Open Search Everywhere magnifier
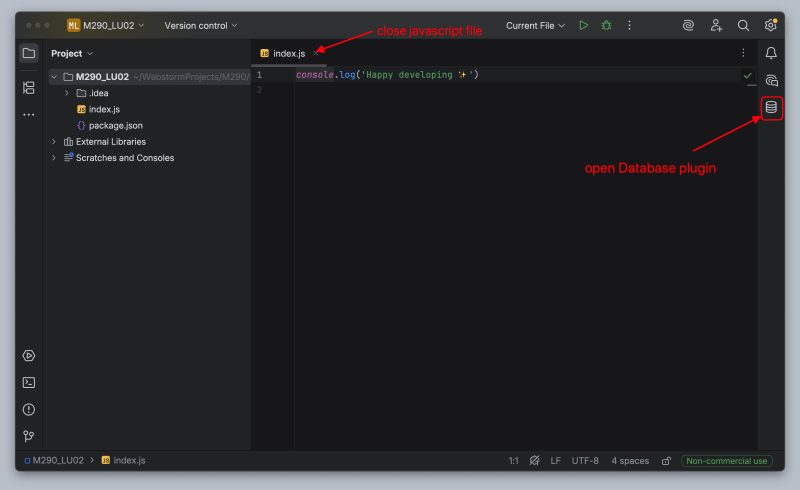 (743, 26)
